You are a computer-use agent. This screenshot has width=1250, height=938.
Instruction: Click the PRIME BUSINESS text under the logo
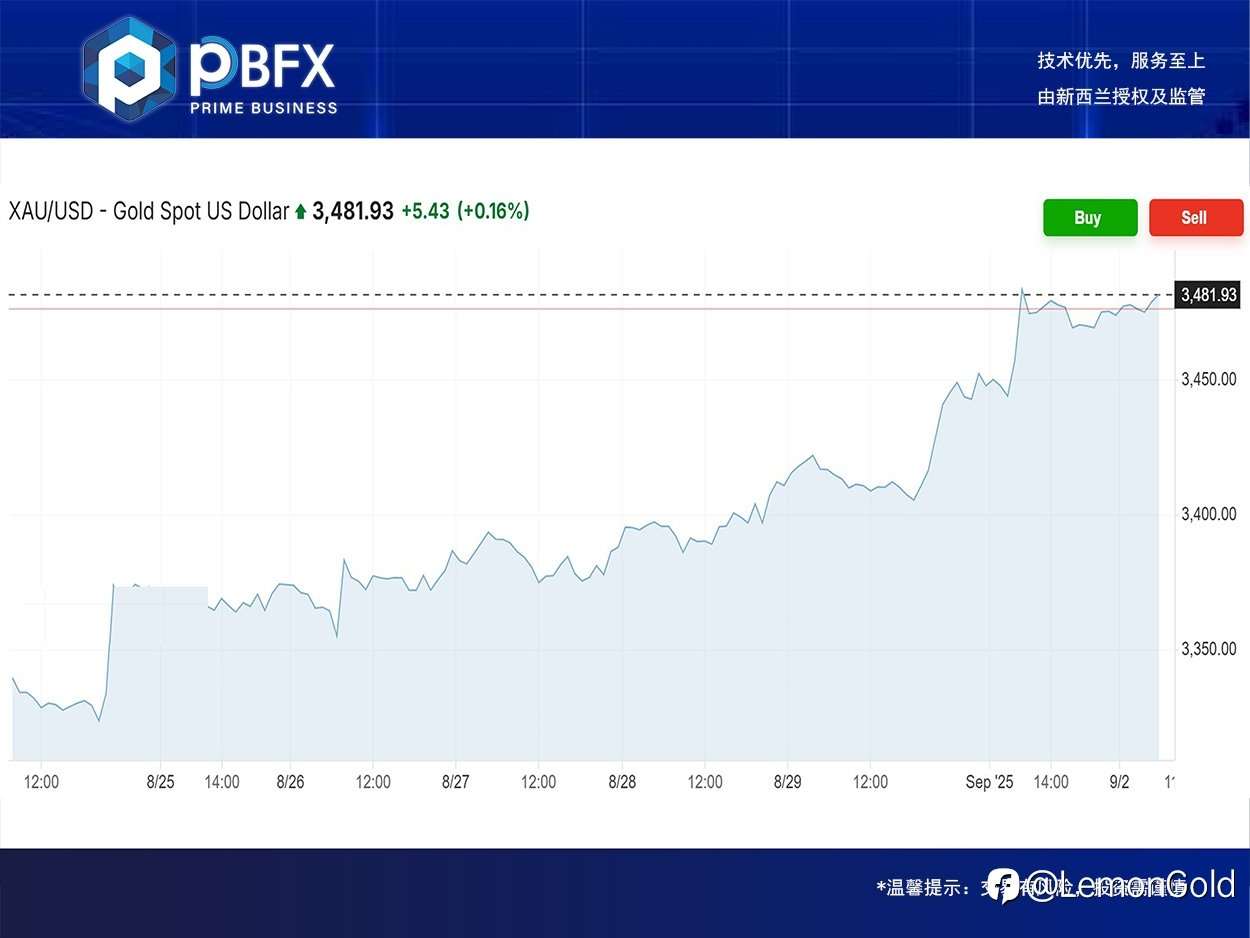[x=264, y=108]
